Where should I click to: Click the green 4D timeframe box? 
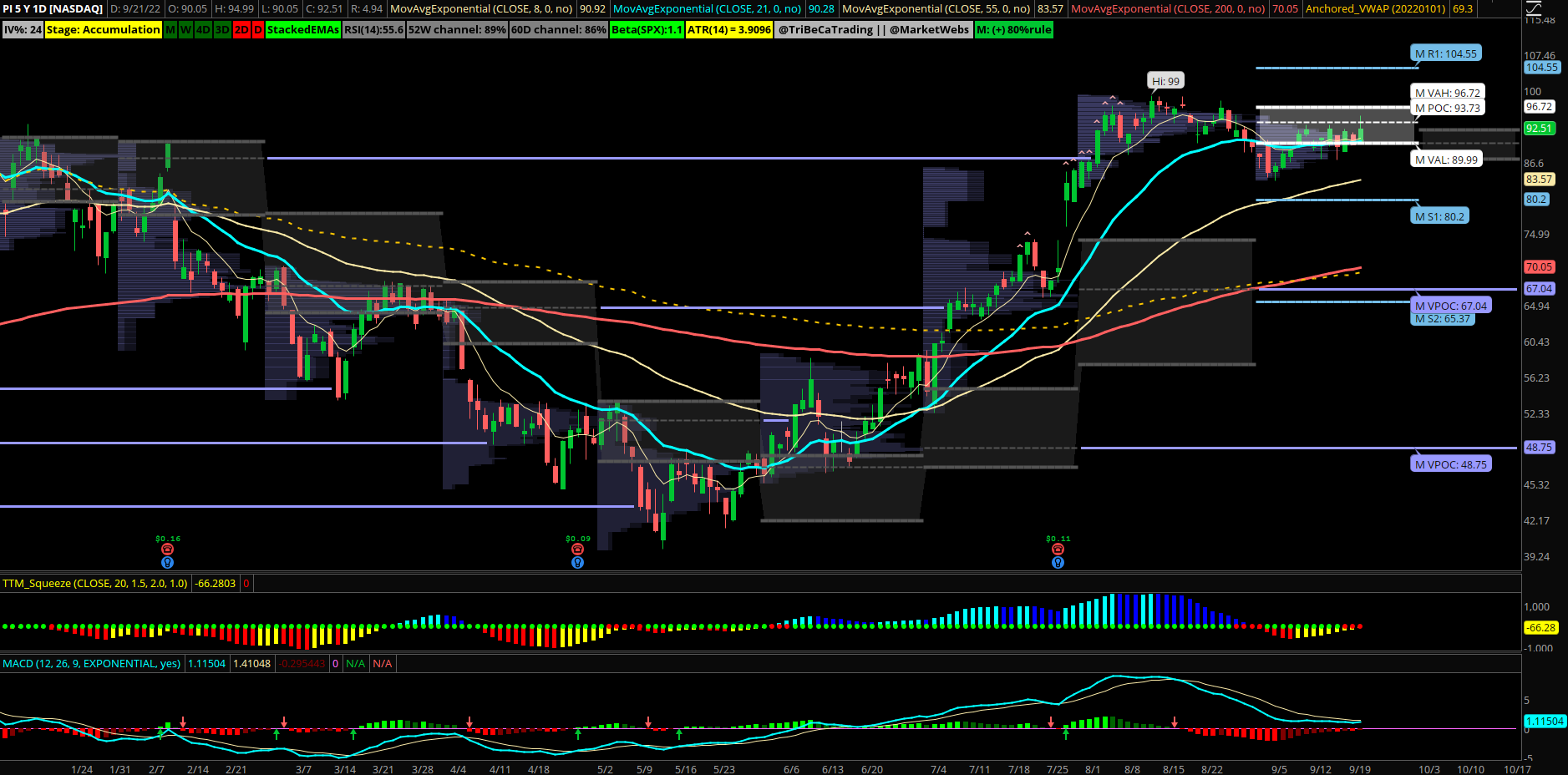tap(203, 30)
